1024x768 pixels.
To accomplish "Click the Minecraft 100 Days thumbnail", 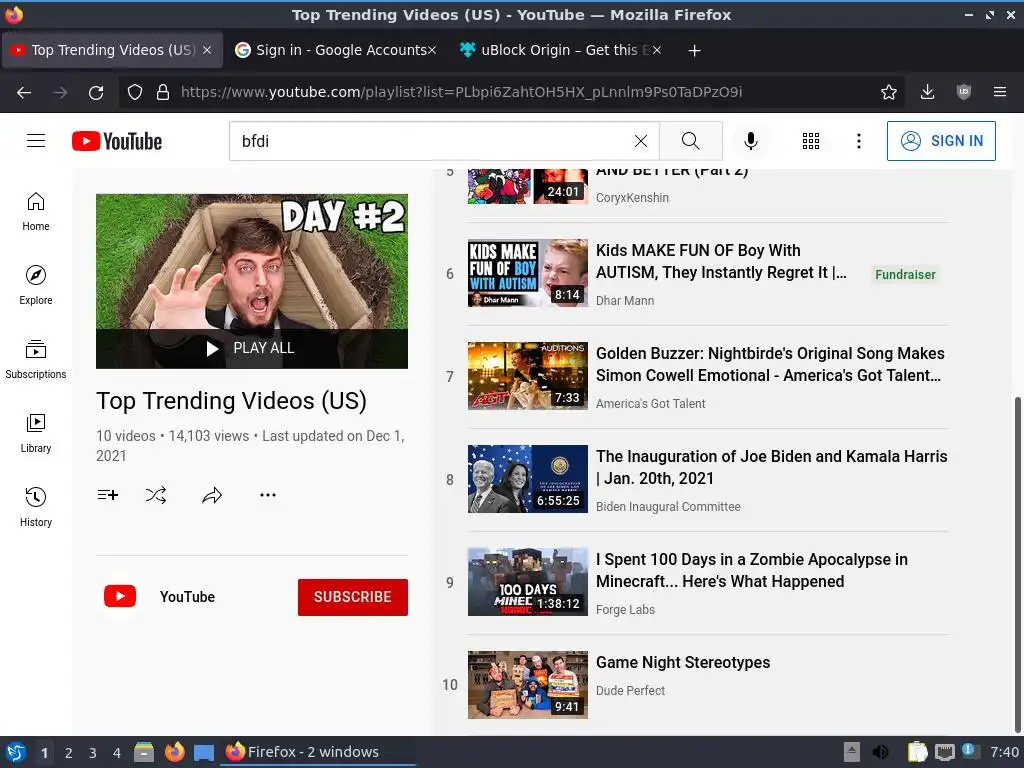I will coord(528,582).
